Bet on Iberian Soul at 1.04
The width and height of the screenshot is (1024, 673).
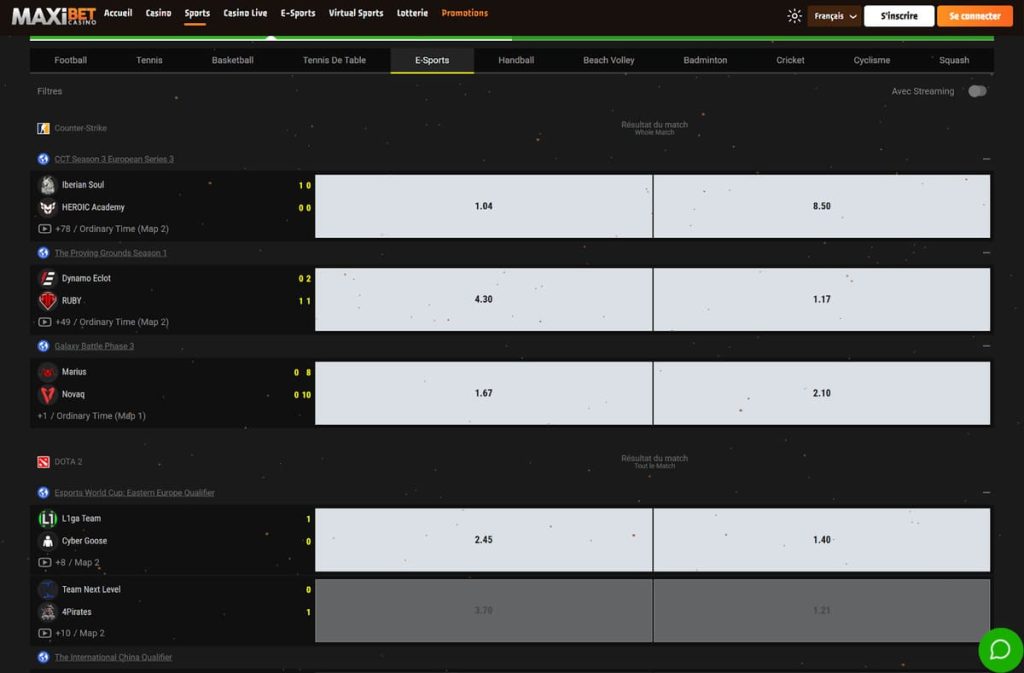(x=483, y=206)
